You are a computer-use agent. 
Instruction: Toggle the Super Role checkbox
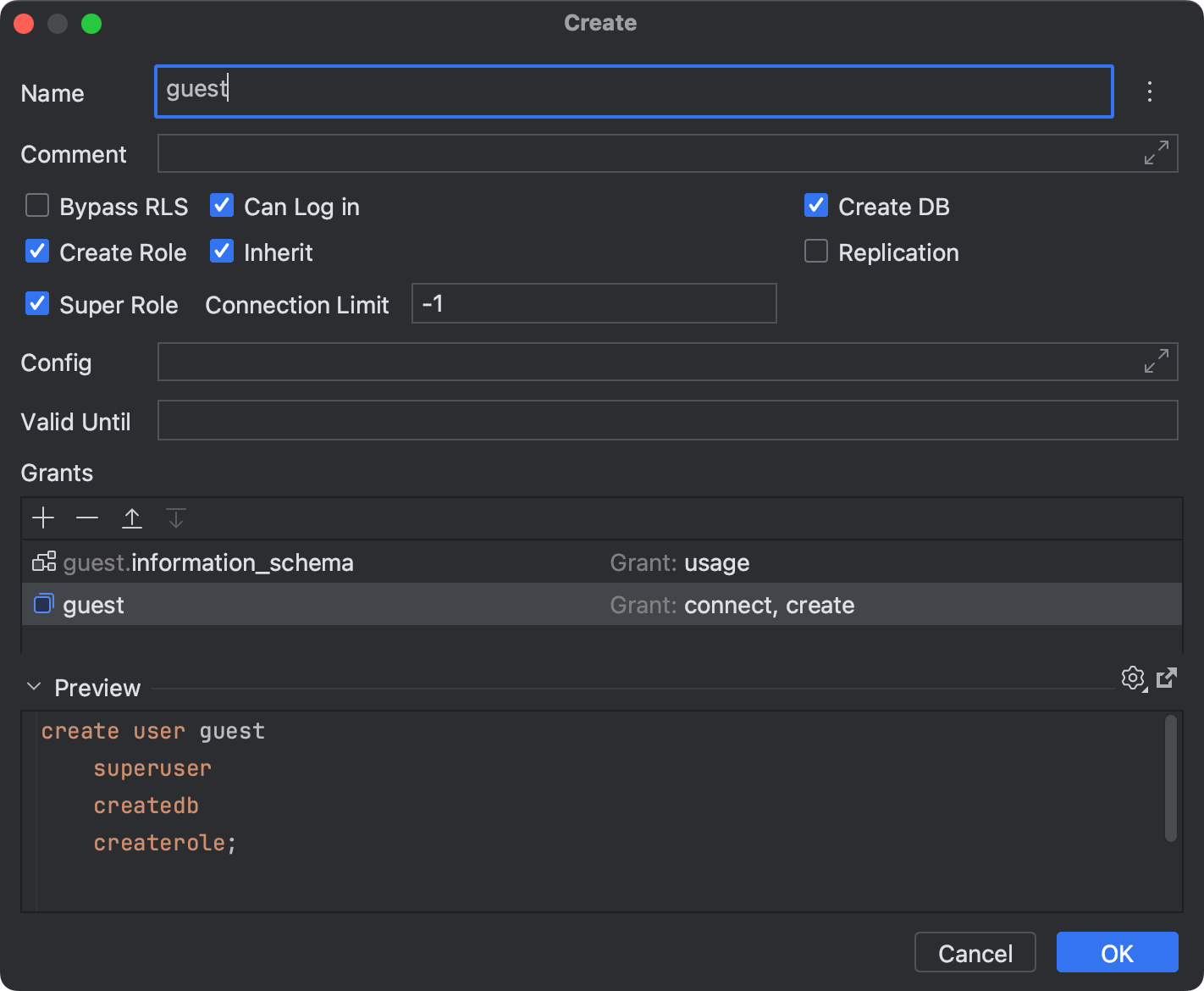37,304
